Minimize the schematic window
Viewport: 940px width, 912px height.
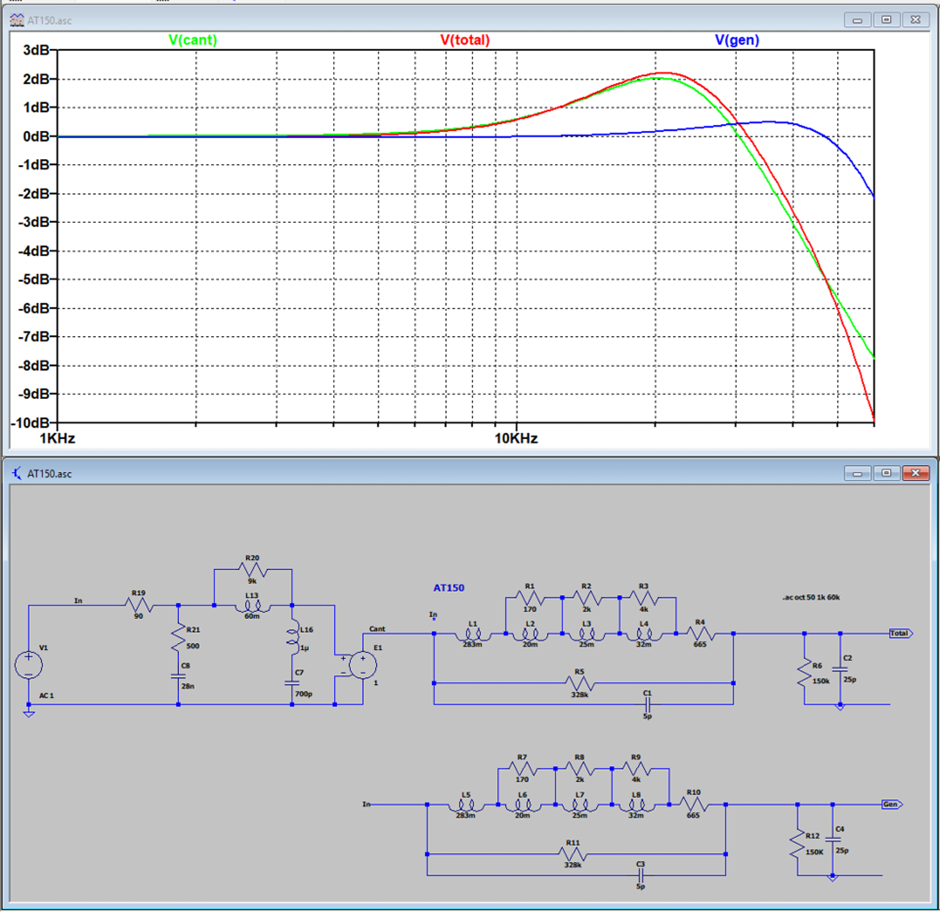857,473
